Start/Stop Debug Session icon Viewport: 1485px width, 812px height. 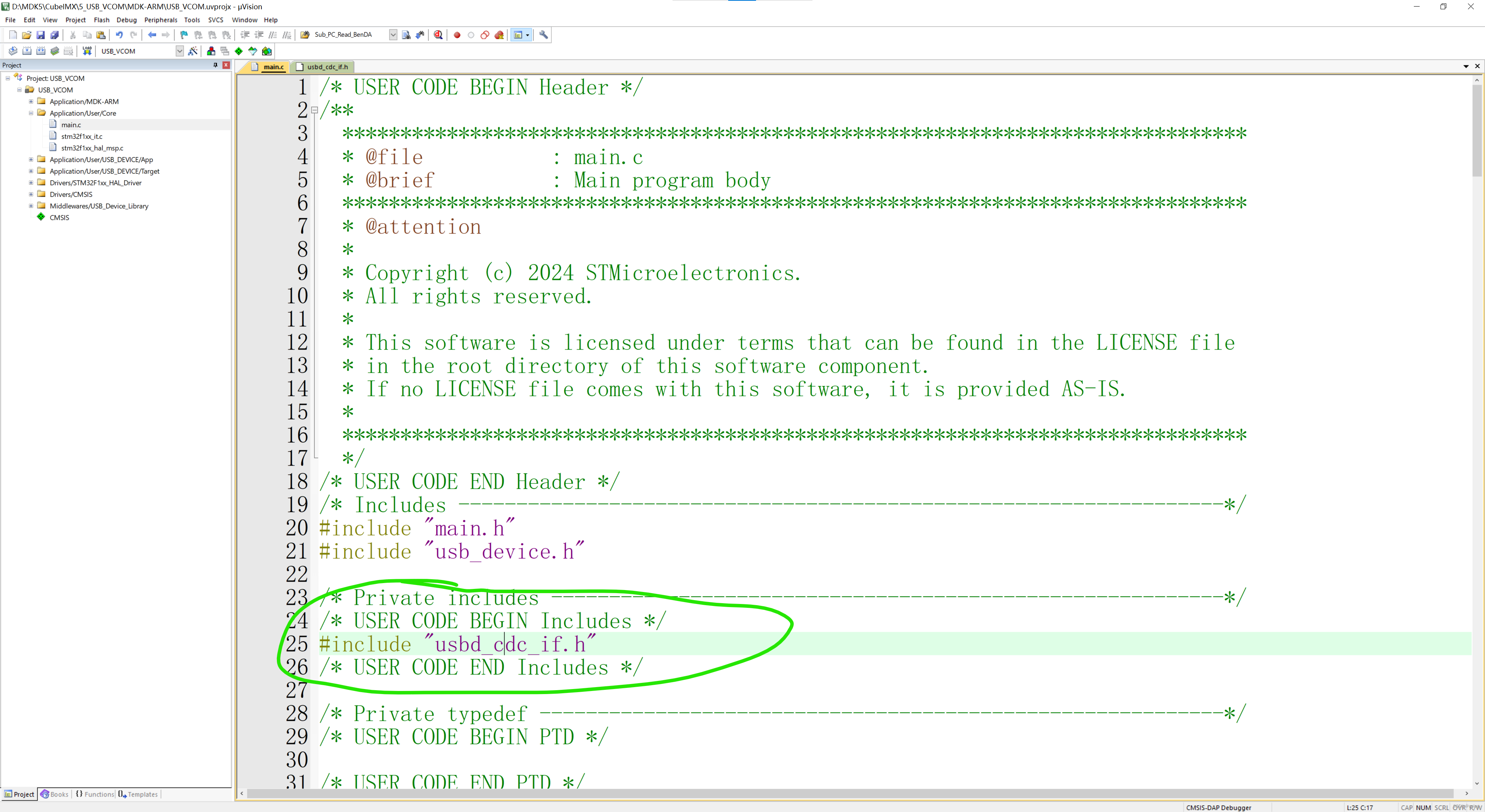[438, 34]
